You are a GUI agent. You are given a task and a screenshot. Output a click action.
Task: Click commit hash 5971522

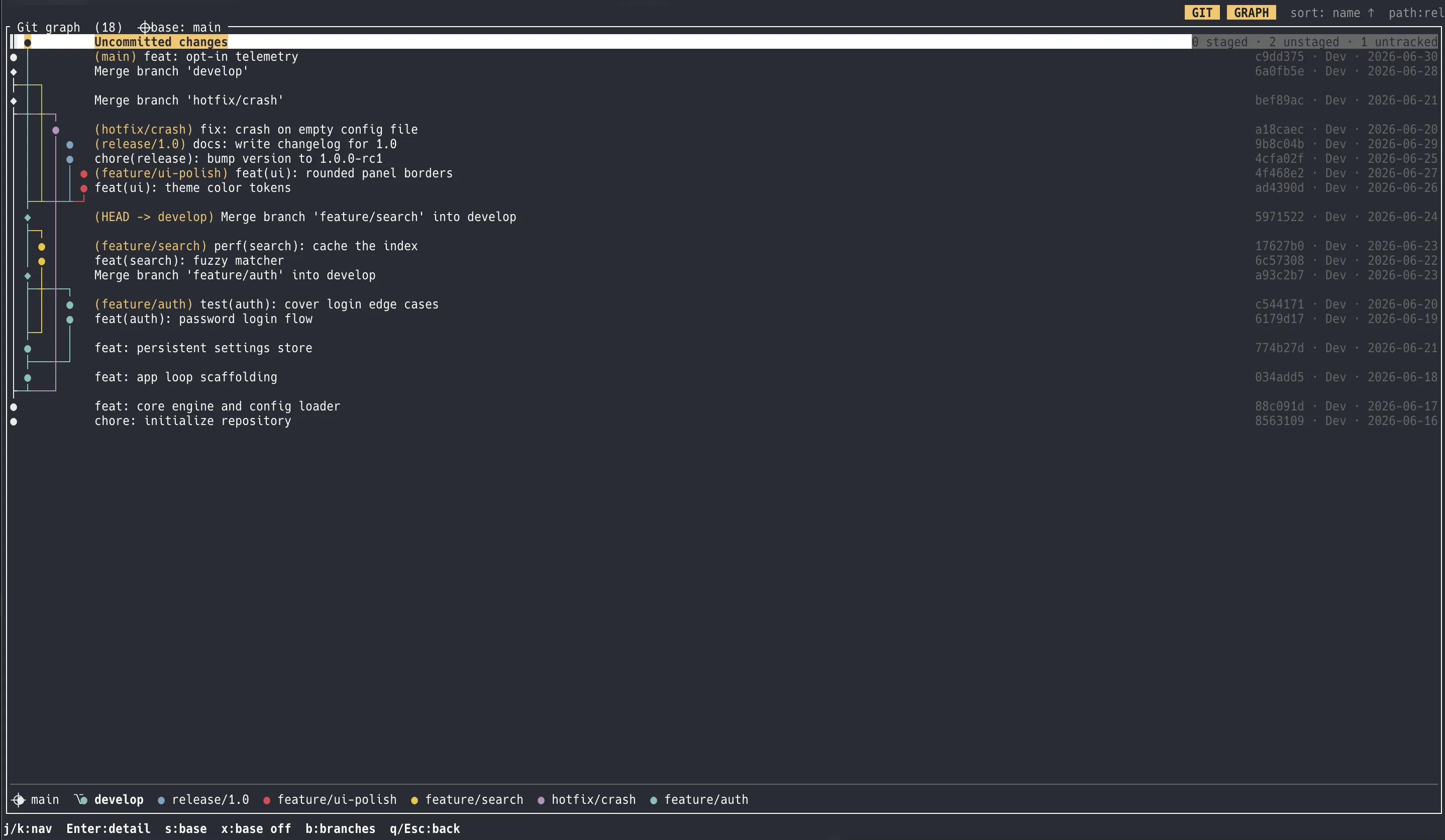1279,217
